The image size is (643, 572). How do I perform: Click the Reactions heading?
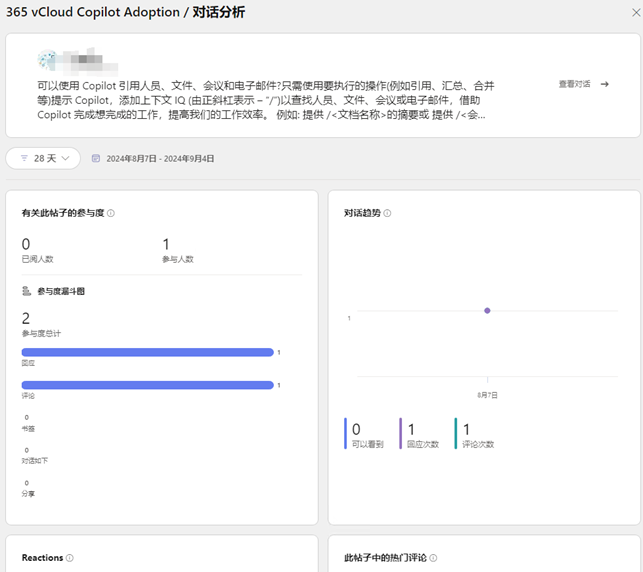pos(42,558)
